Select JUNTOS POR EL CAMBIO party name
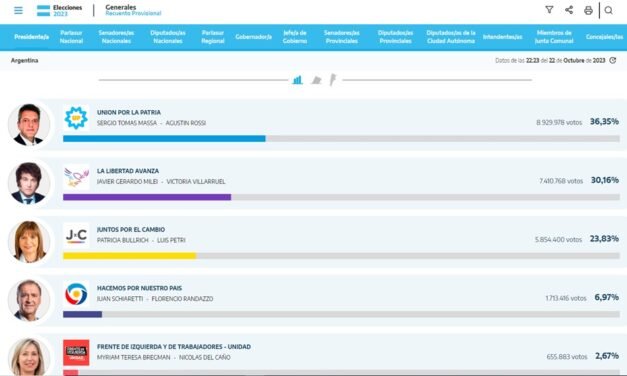 131,230
